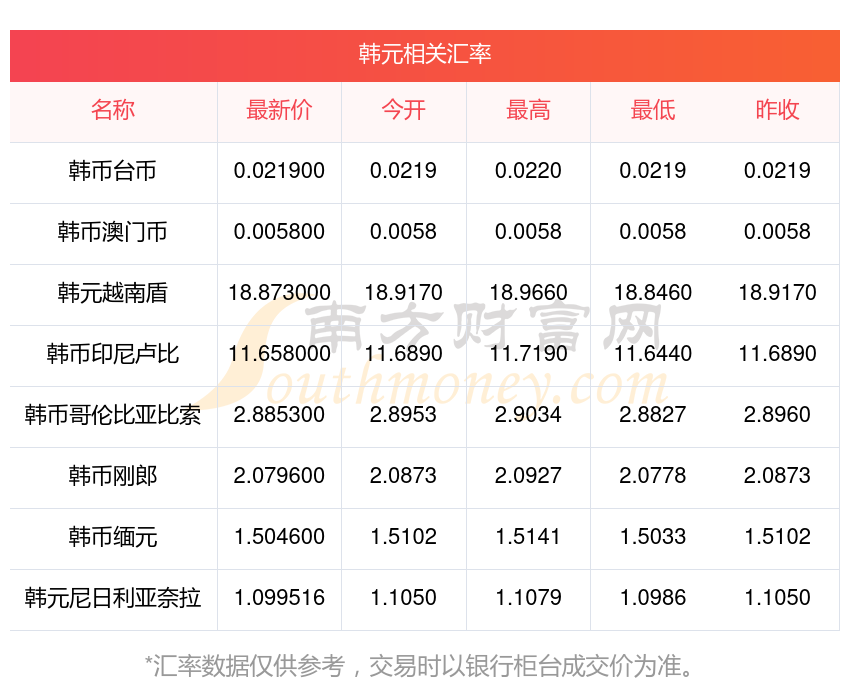Click latest price 1.099516
The height and width of the screenshot is (698, 850).
coord(279,598)
